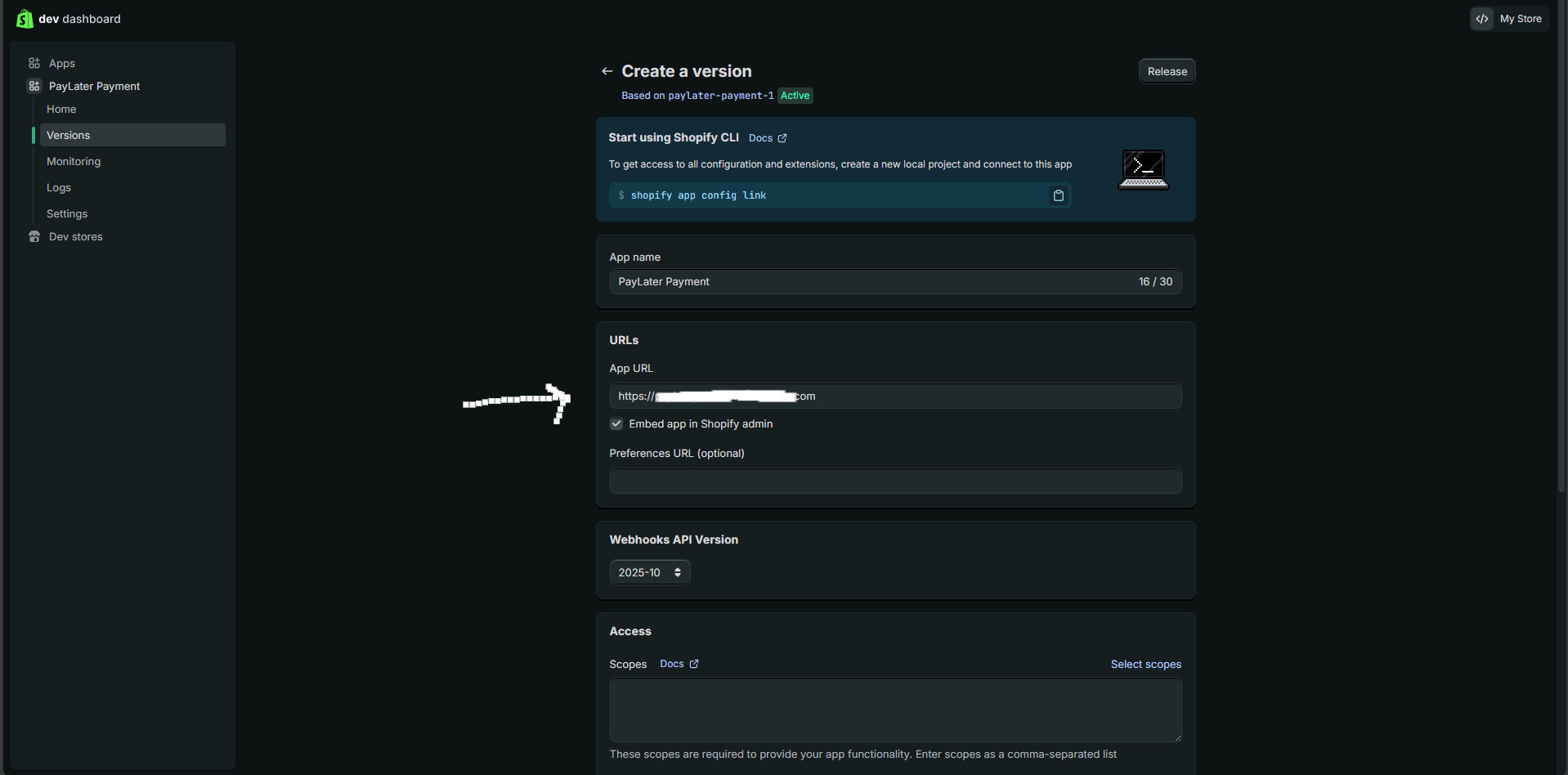Click the 'Access' section heading
The image size is (1568, 775).
[630, 631]
